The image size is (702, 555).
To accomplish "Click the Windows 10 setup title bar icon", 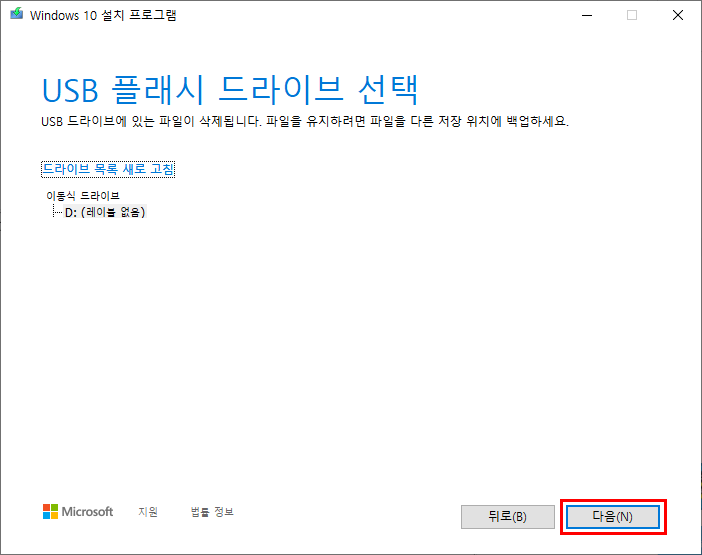I will (17, 14).
